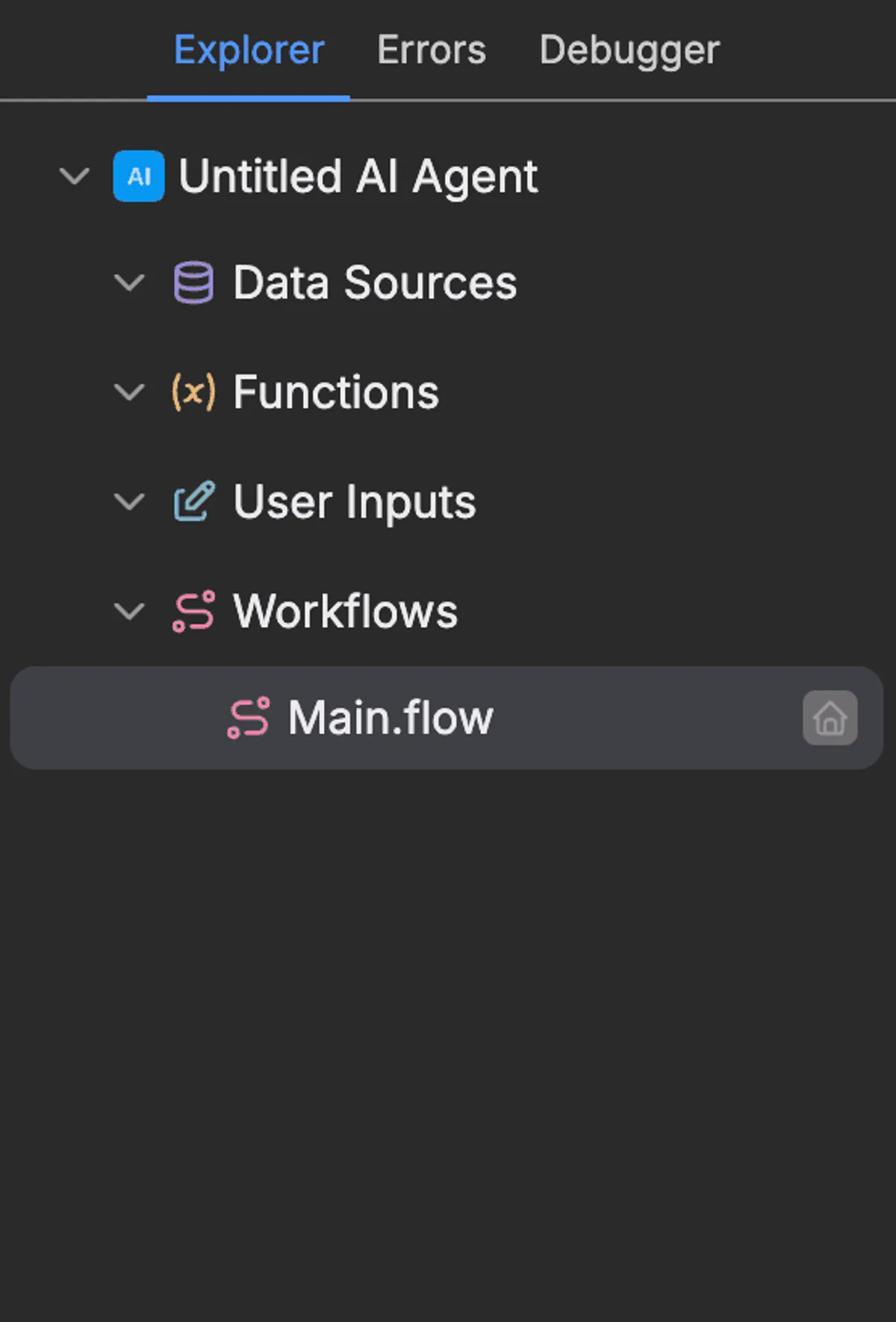Click the orange Functions (x) icon
The image size is (896, 1322).
coord(193,391)
